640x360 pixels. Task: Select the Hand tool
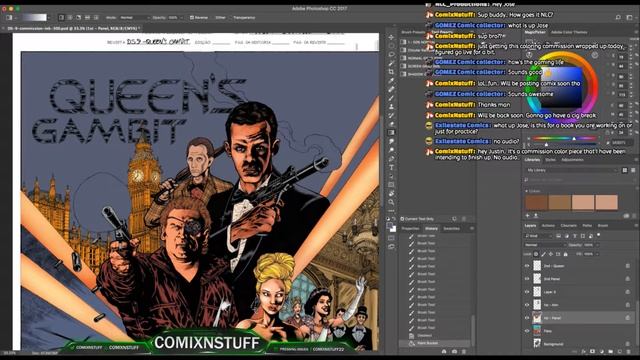coord(391,193)
